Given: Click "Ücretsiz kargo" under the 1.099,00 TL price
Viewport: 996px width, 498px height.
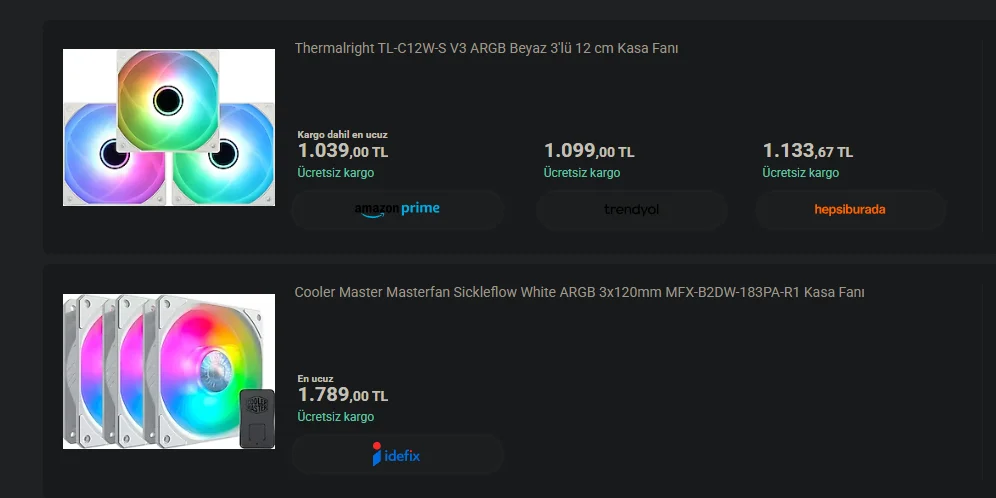Looking at the screenshot, I should [x=582, y=173].
